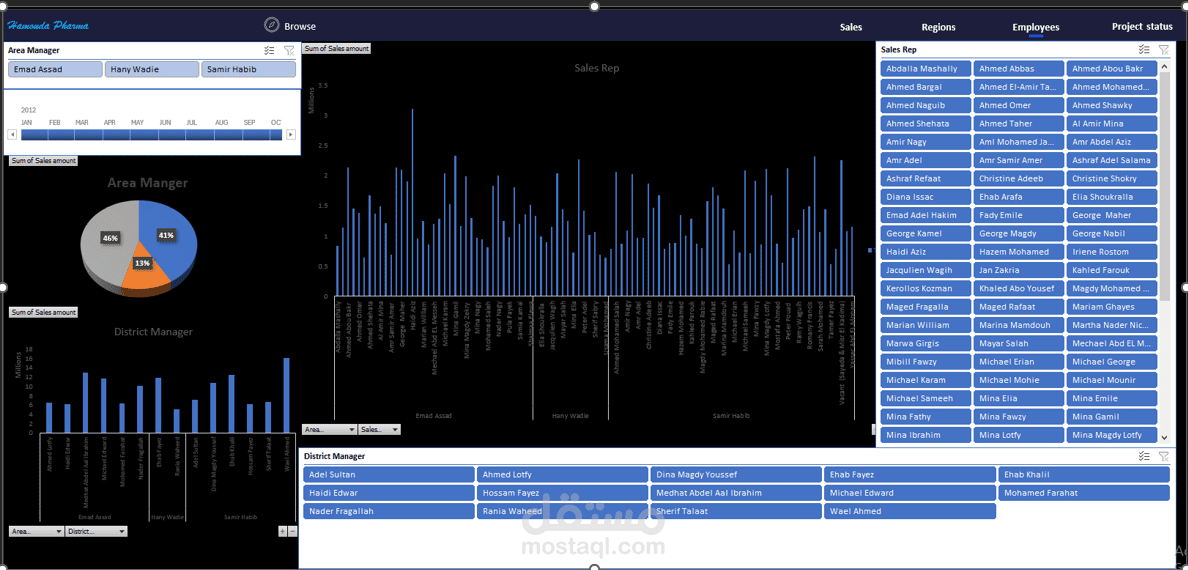Enable multi-select in Area Manager slicer
Image resolution: width=1188 pixels, height=570 pixels.
(269, 50)
